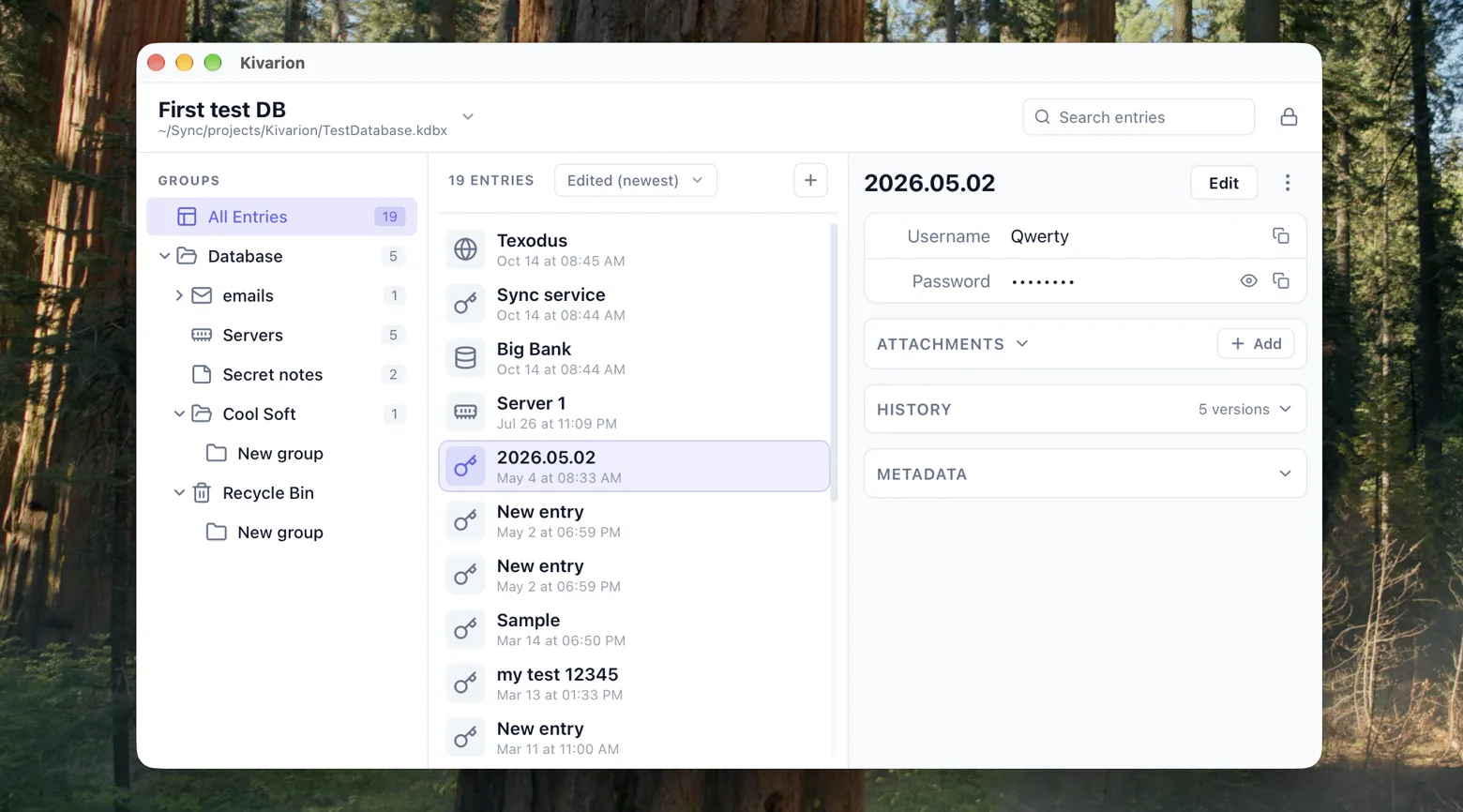Image resolution: width=1463 pixels, height=812 pixels.
Task: Open the Texodus entry
Action: 634,249
